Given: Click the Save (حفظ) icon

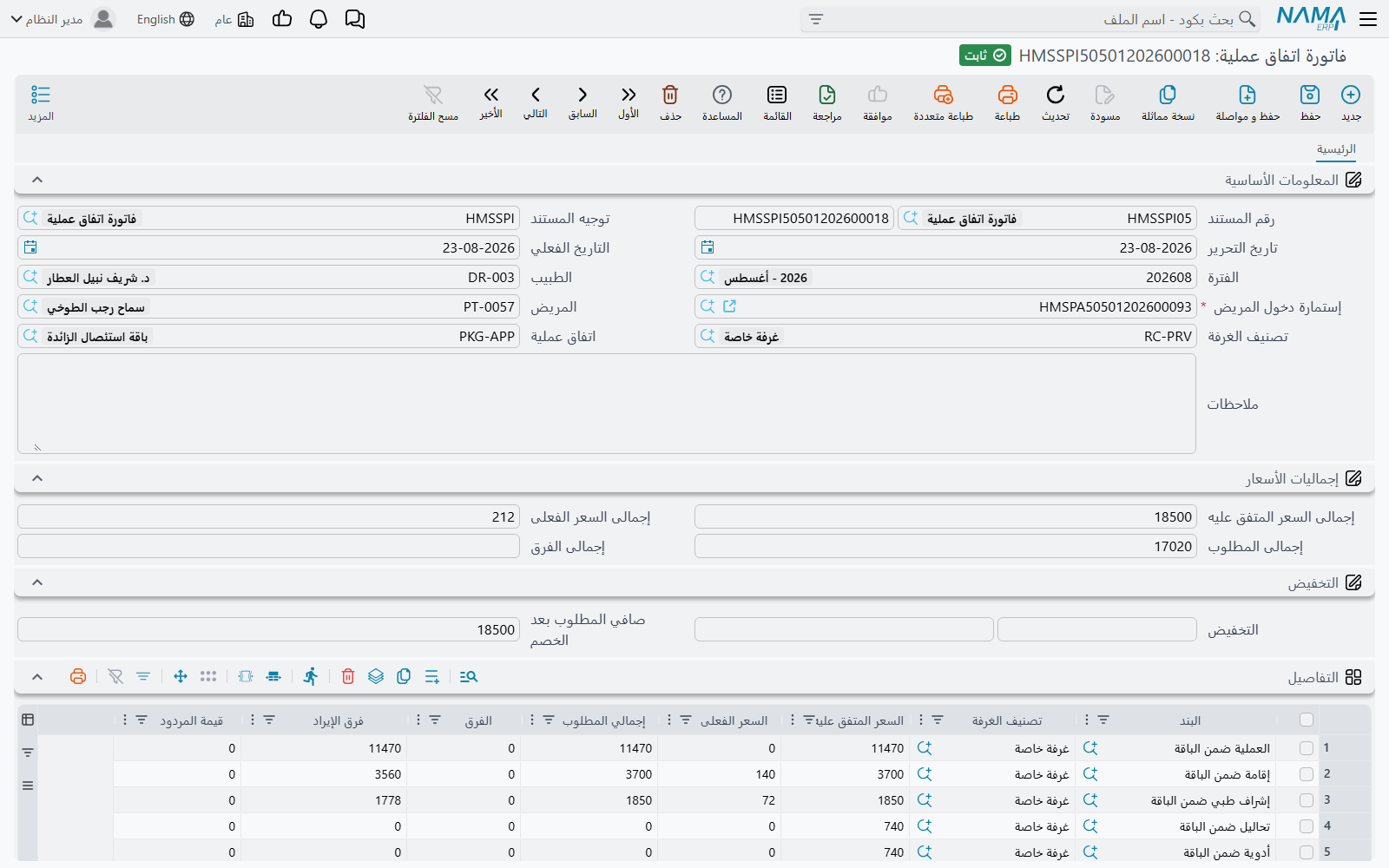Looking at the screenshot, I should pos(1310,95).
